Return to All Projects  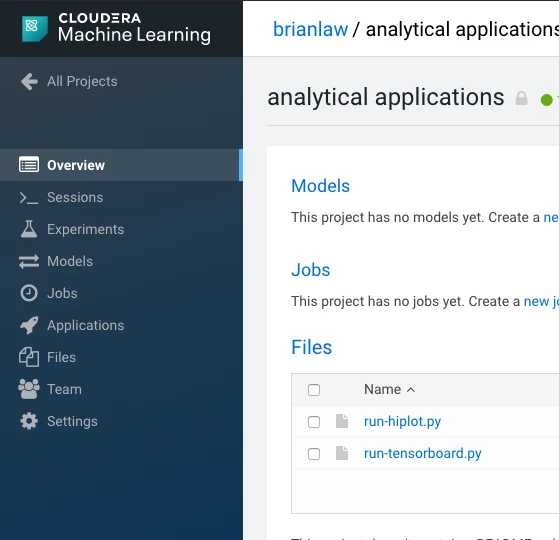coord(82,82)
